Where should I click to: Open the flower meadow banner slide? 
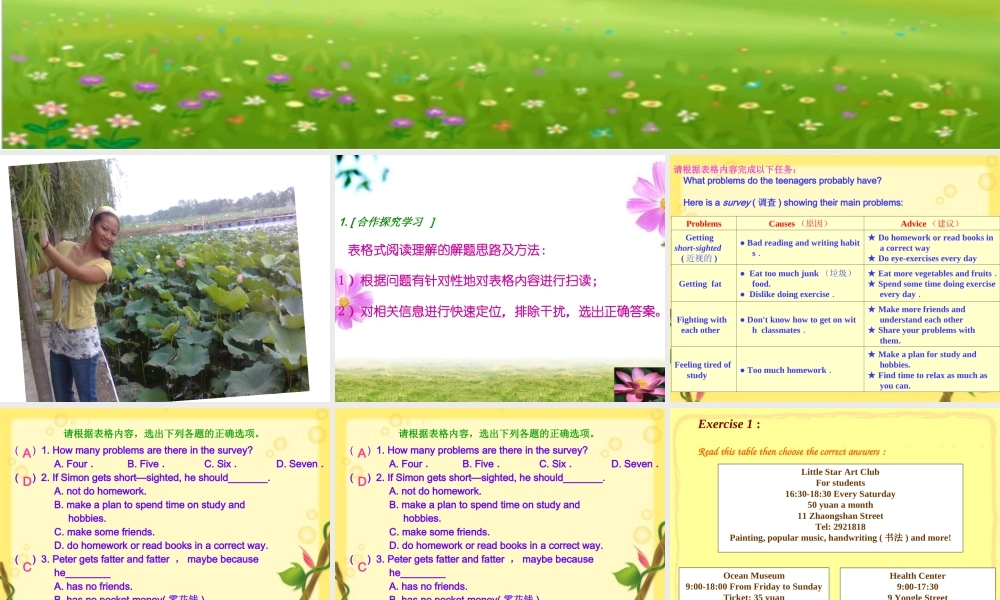tap(500, 74)
